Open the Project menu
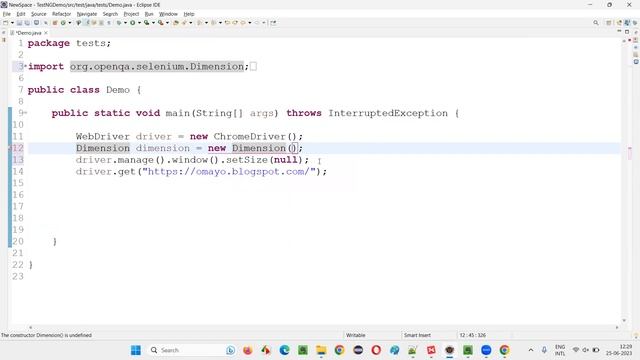This screenshot has height=360, width=640. point(131,14)
